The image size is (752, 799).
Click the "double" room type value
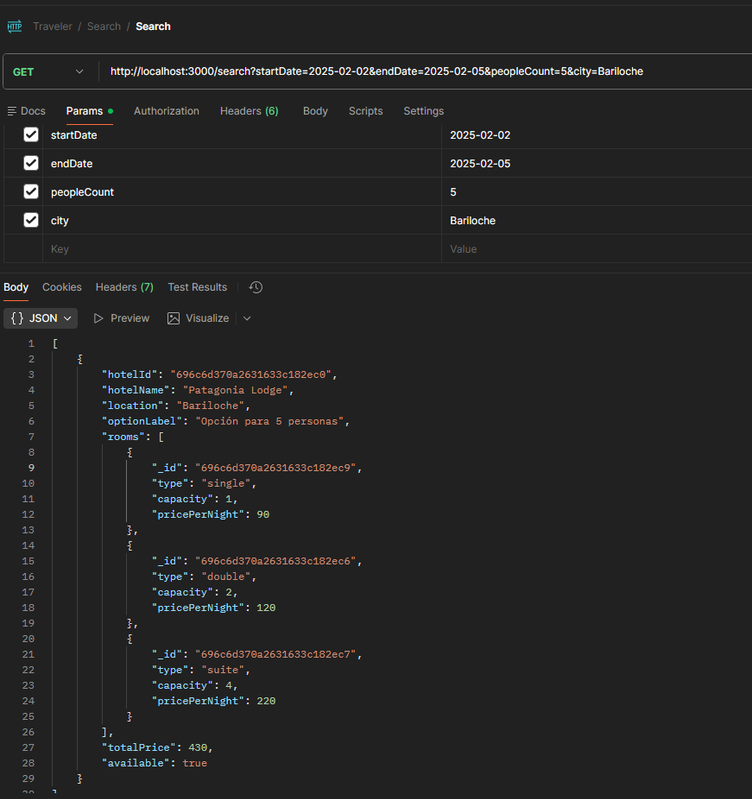(x=226, y=577)
